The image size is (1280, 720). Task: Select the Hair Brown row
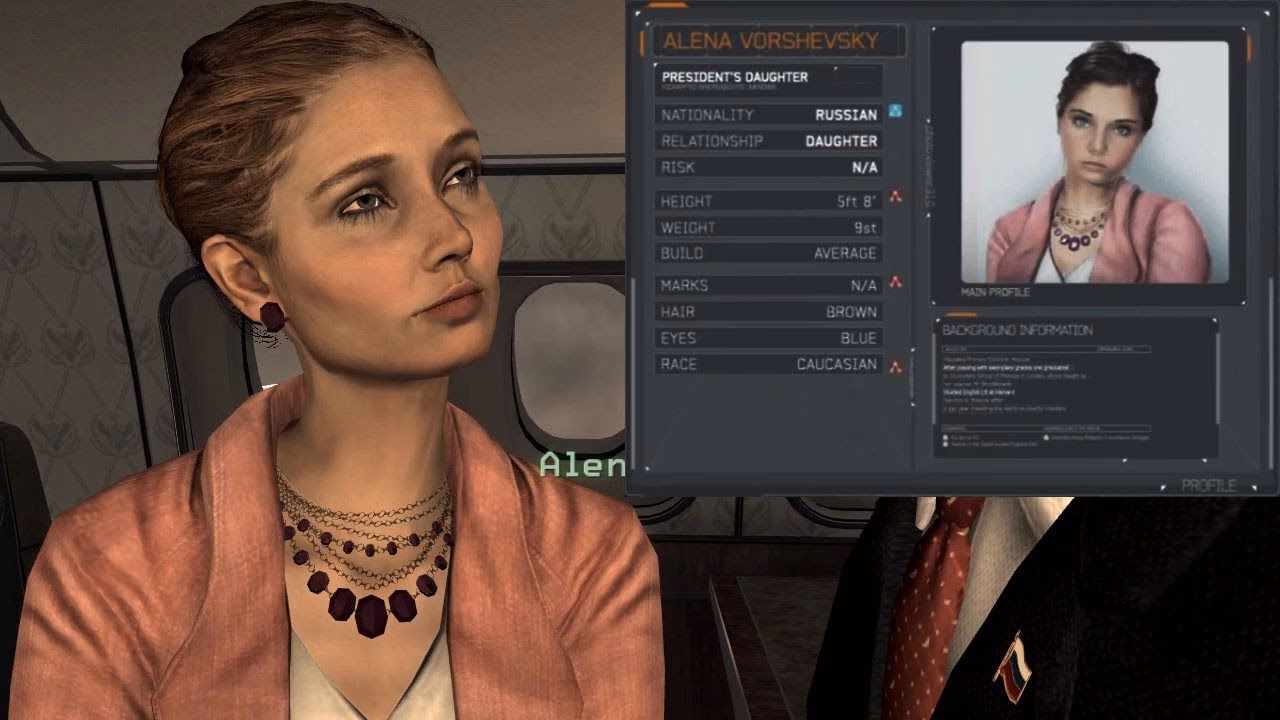(769, 312)
